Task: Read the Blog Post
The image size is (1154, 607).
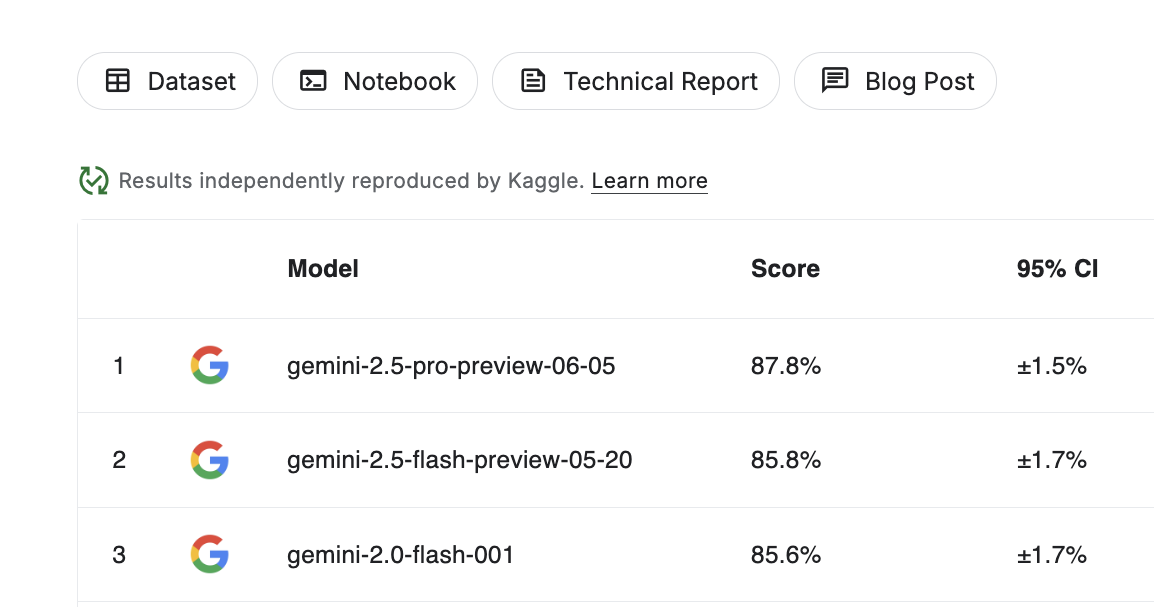Action: click(x=895, y=81)
